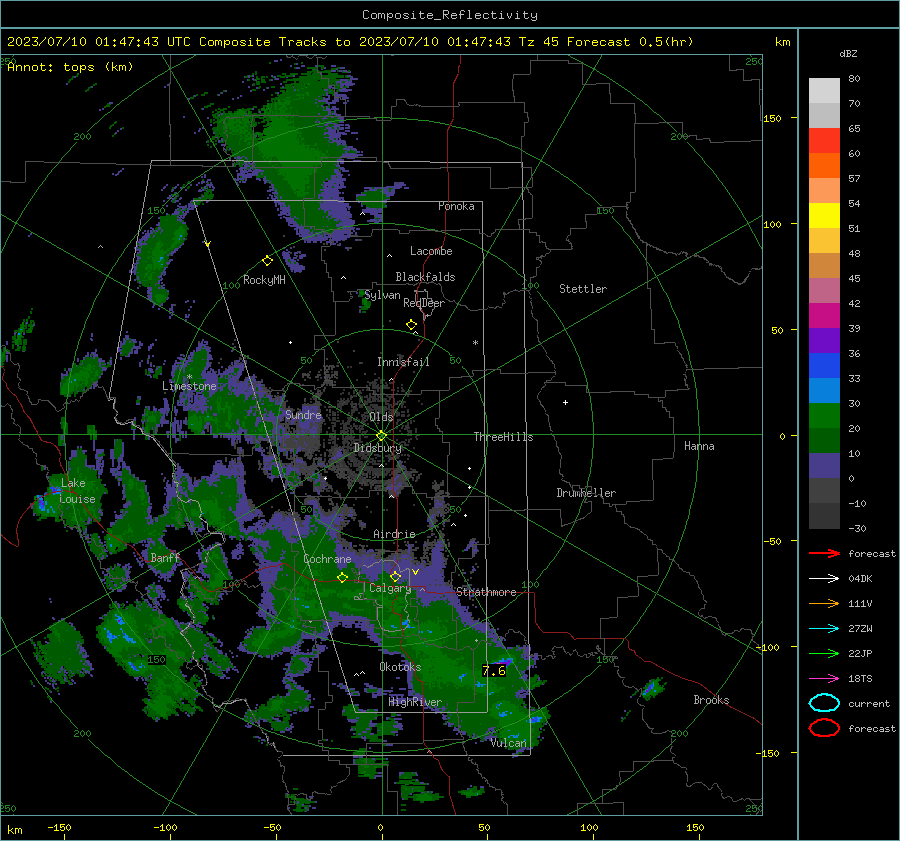Screen dimensions: 900x841
Task: Click the Composite_Reflectivity title
Action: pyautogui.click(x=450, y=15)
